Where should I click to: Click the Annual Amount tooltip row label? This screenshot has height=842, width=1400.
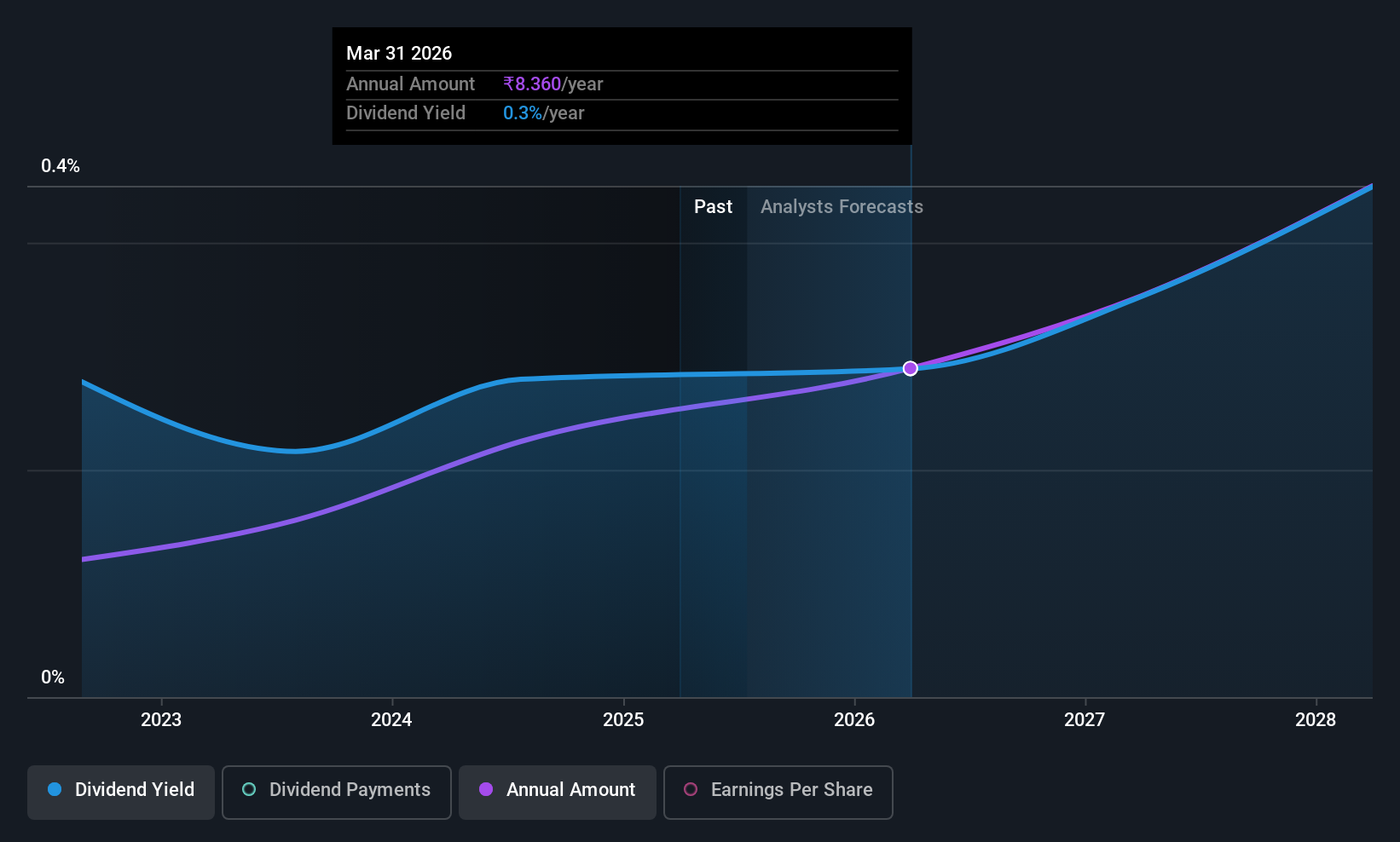point(410,84)
